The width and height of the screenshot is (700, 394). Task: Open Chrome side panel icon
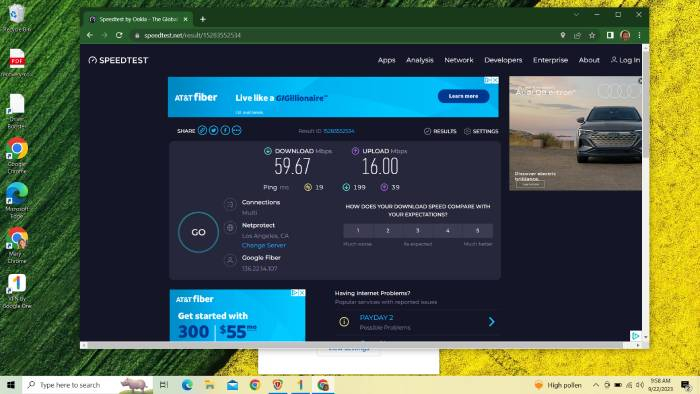[610, 35]
